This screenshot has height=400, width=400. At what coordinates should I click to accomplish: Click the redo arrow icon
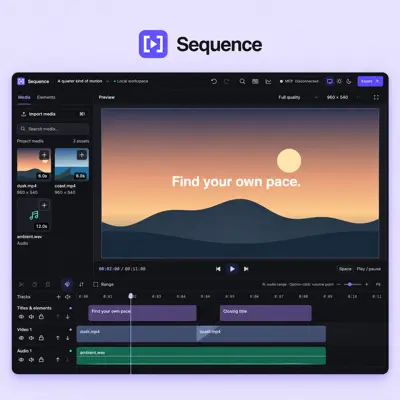click(226, 81)
